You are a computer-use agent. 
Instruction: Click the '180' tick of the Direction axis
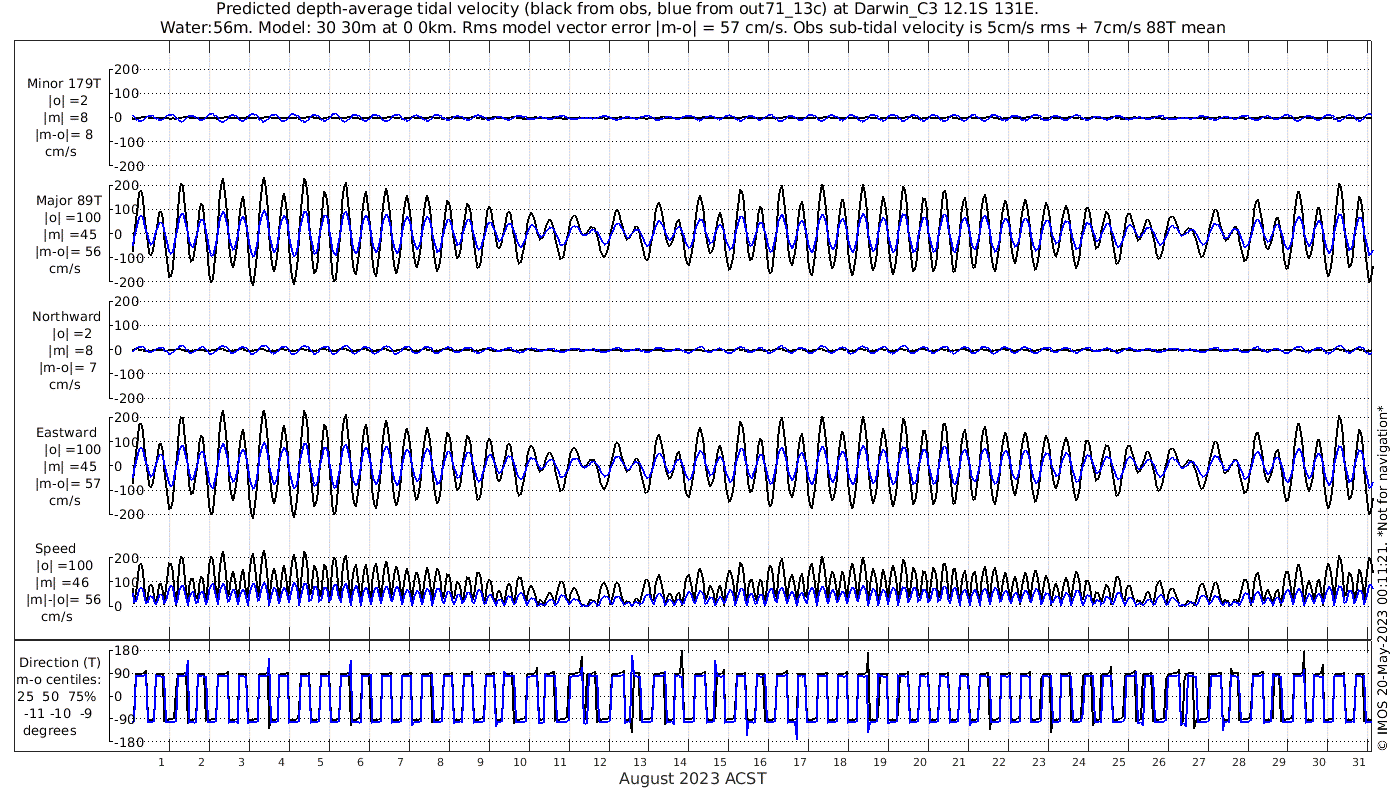click(x=126, y=651)
